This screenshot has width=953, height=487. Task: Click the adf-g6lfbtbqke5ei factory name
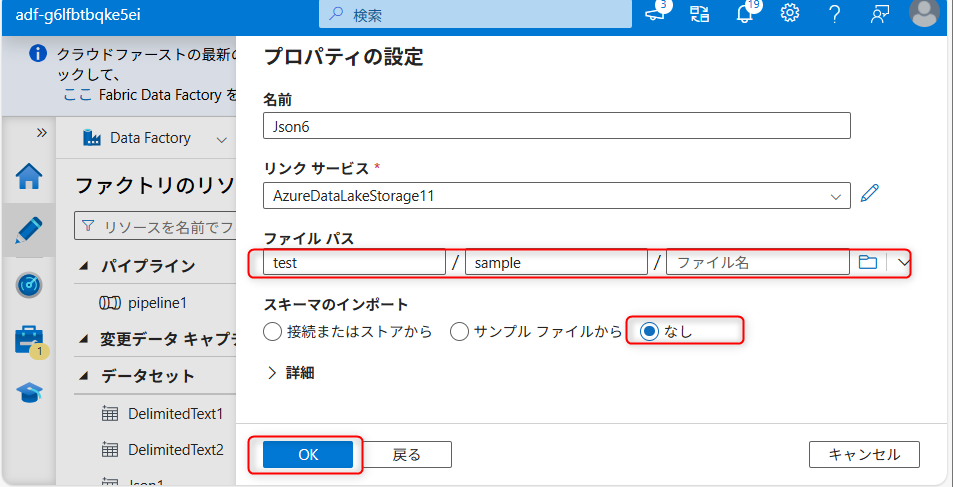click(78, 14)
